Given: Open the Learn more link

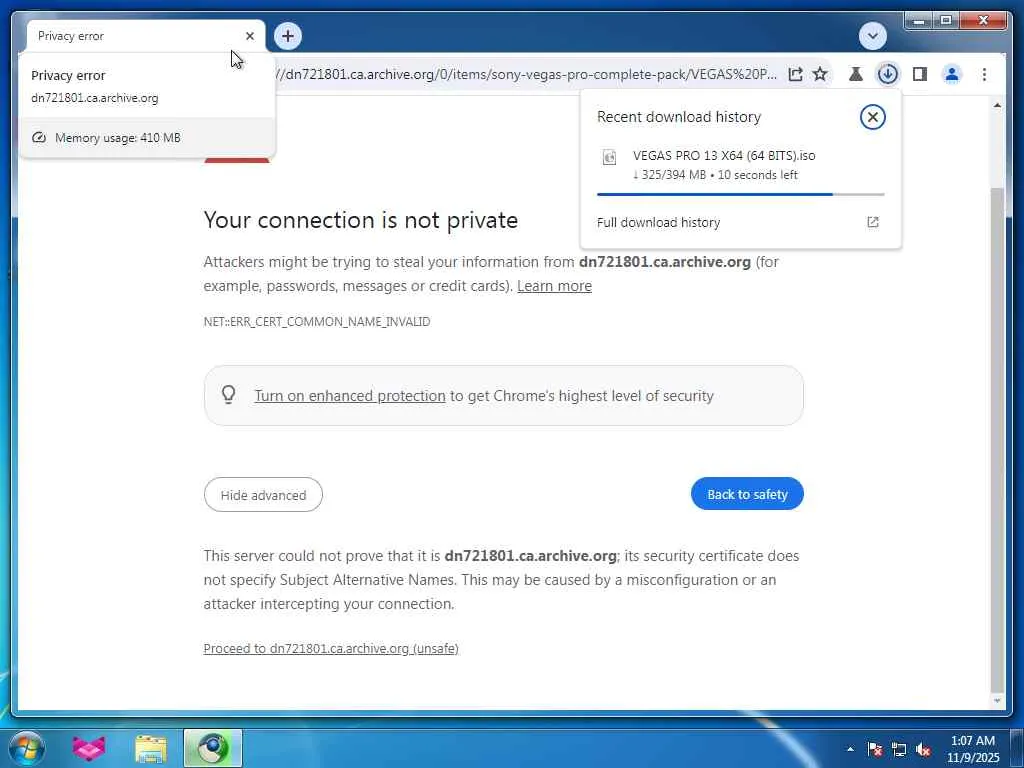Looking at the screenshot, I should coord(554,286).
